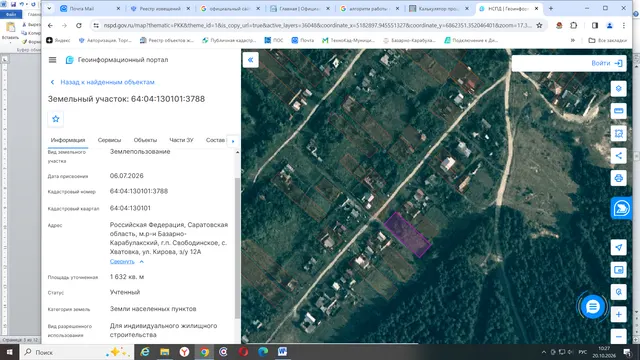Zoom in with the plus button
The height and width of the screenshot is (360, 640).
coord(618,314)
